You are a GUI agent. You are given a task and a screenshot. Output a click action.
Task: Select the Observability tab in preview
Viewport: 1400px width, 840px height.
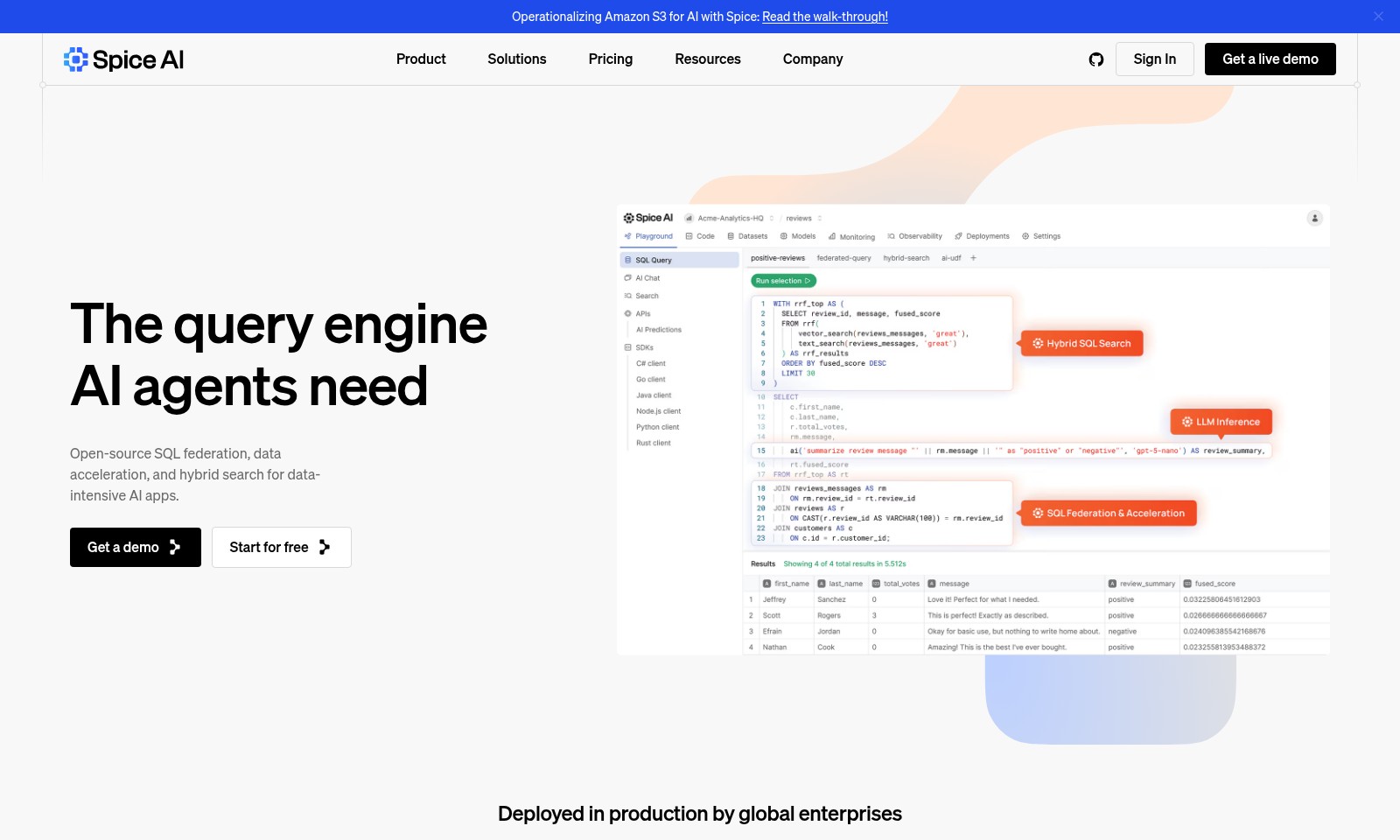[914, 236]
